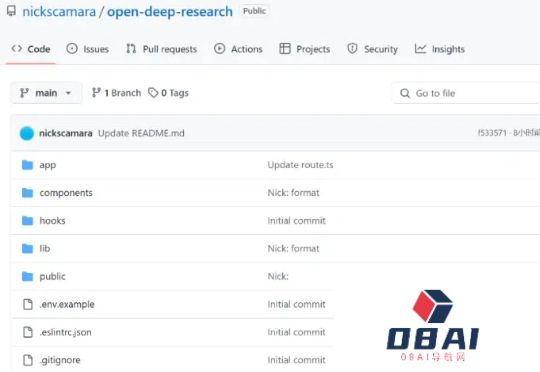The height and width of the screenshot is (372, 540).
Task: Click the tag icon beside 0 Tags
Action: 153,93
